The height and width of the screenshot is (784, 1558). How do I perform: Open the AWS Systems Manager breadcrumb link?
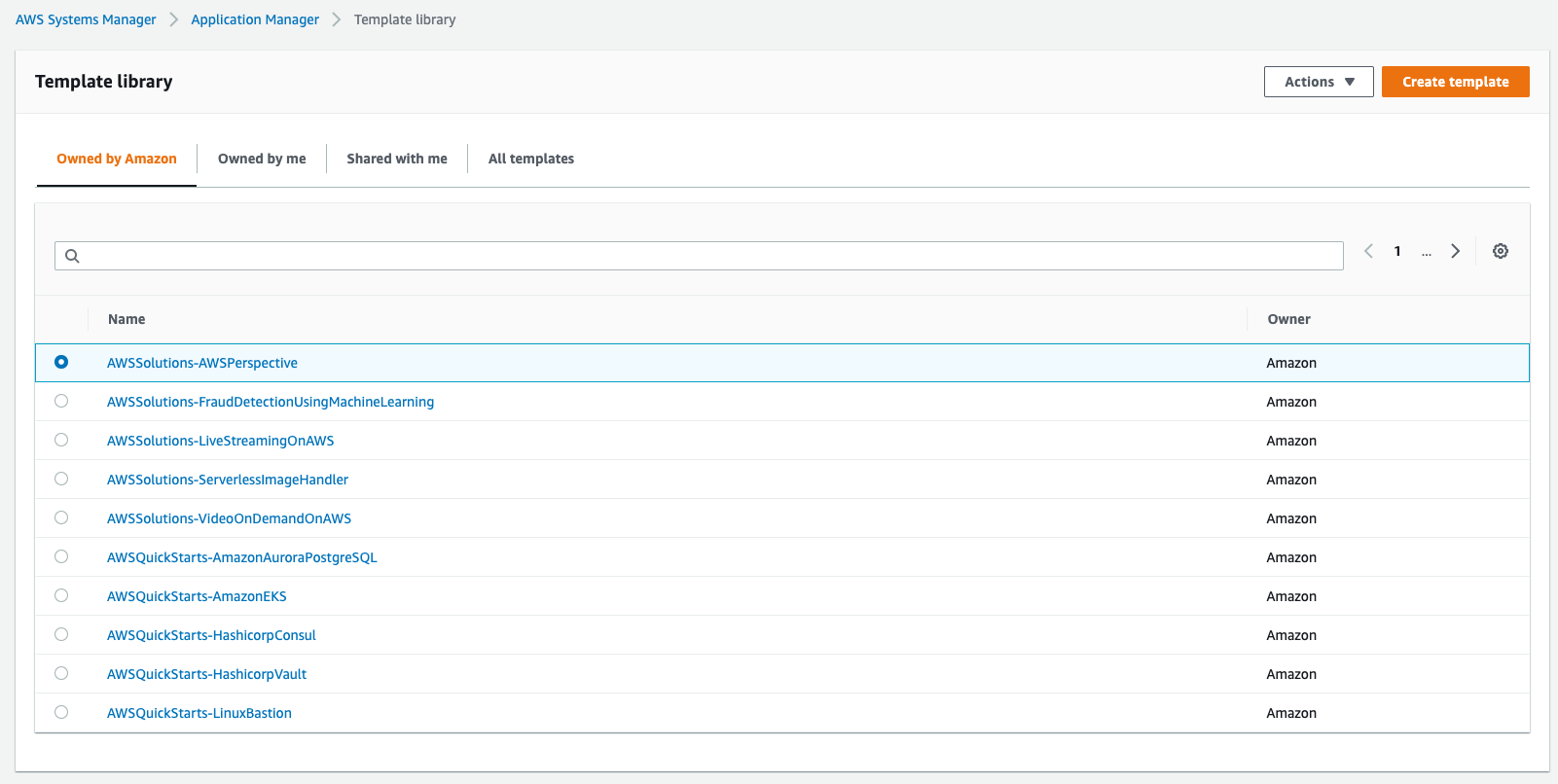point(86,19)
